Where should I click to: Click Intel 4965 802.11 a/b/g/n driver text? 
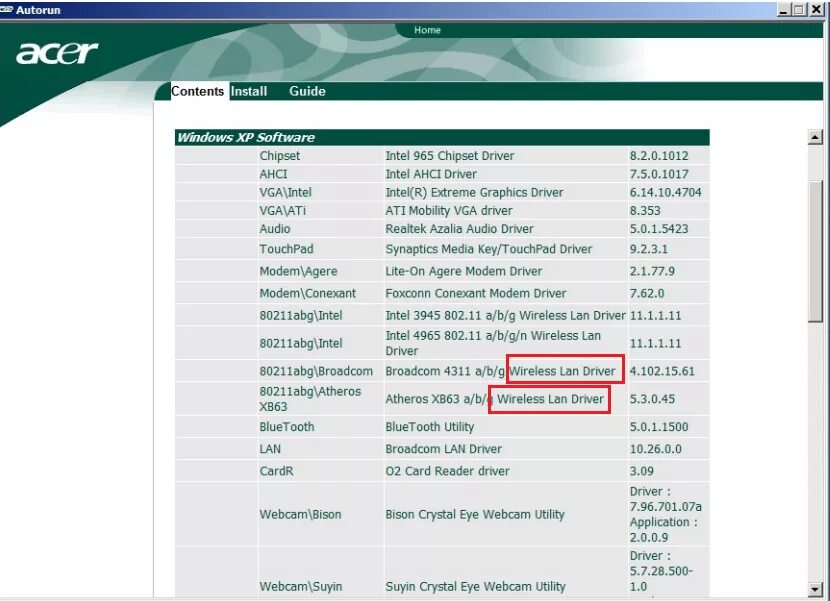(x=493, y=343)
